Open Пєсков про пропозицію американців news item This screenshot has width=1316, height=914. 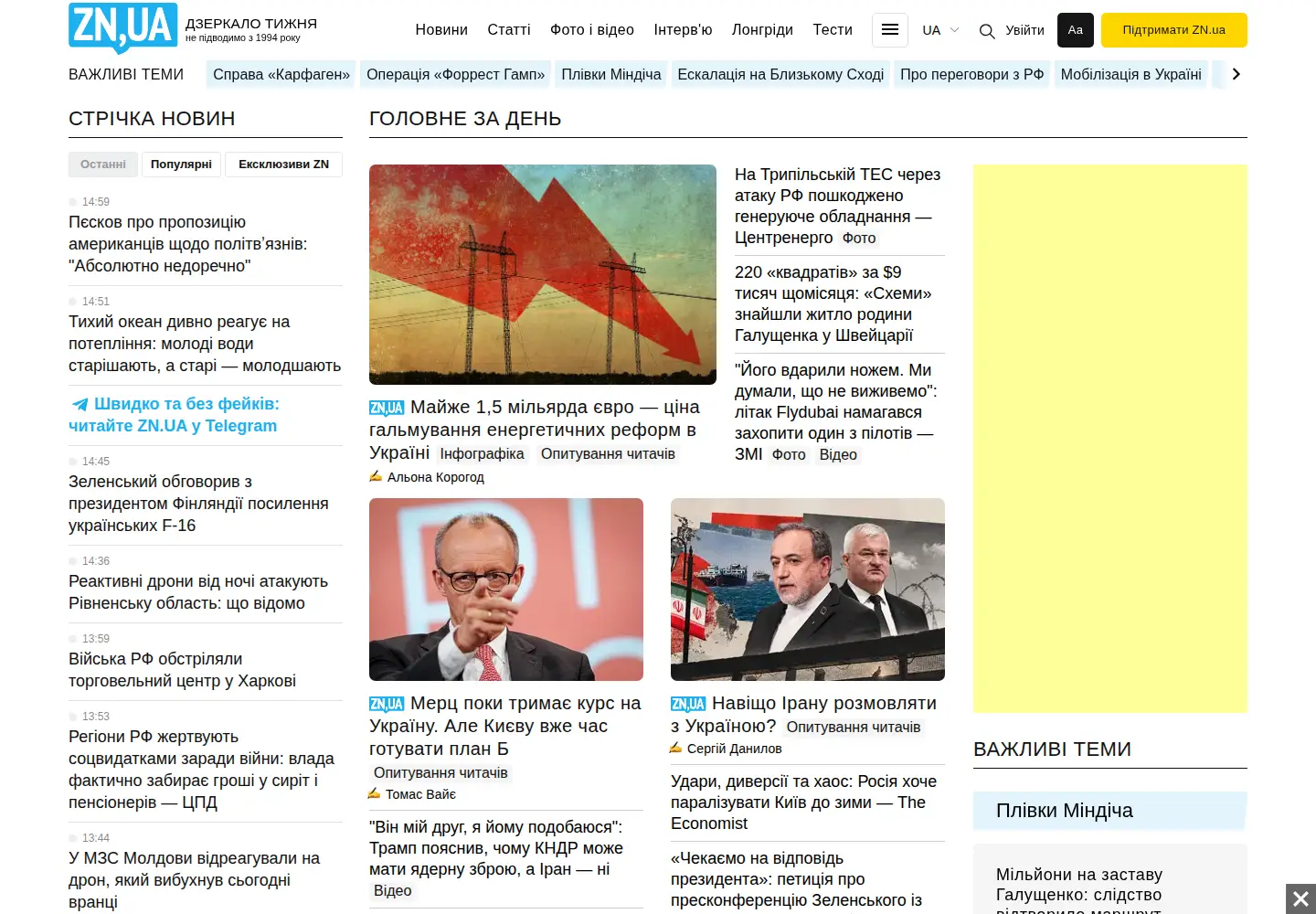[188, 244]
